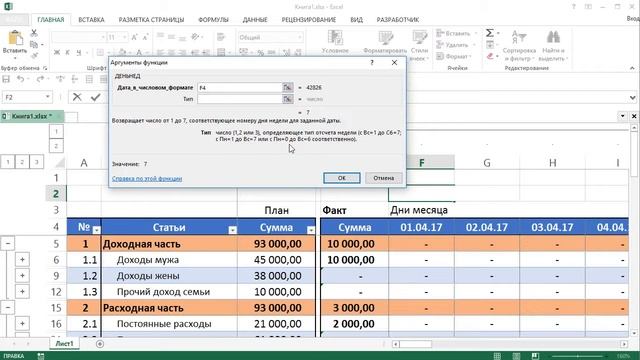Open the Name Box dropdown arrow
Screen dimensions: 640x360
(x=48, y=97)
